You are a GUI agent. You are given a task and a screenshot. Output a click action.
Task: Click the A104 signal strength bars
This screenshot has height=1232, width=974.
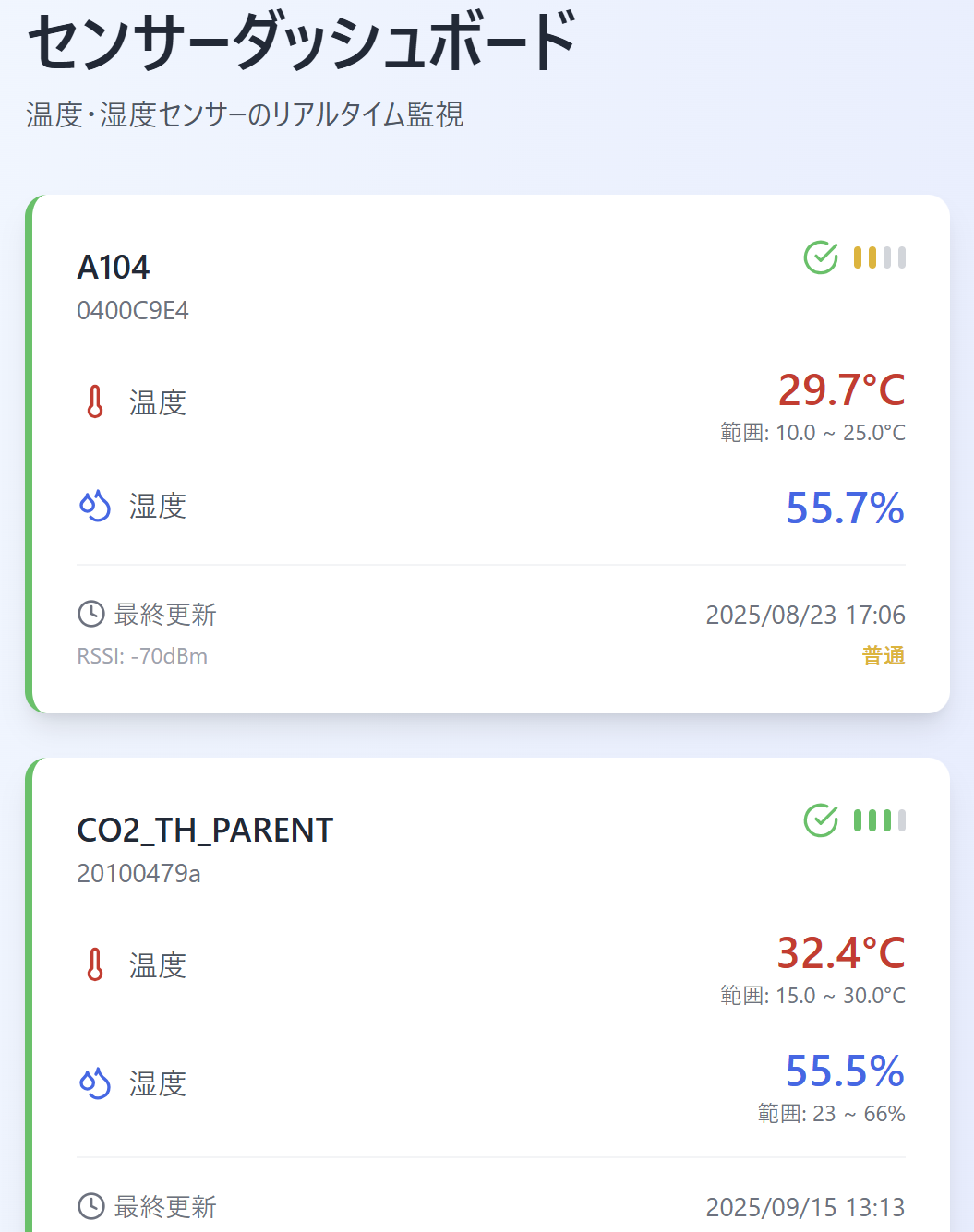pyautogui.click(x=880, y=257)
